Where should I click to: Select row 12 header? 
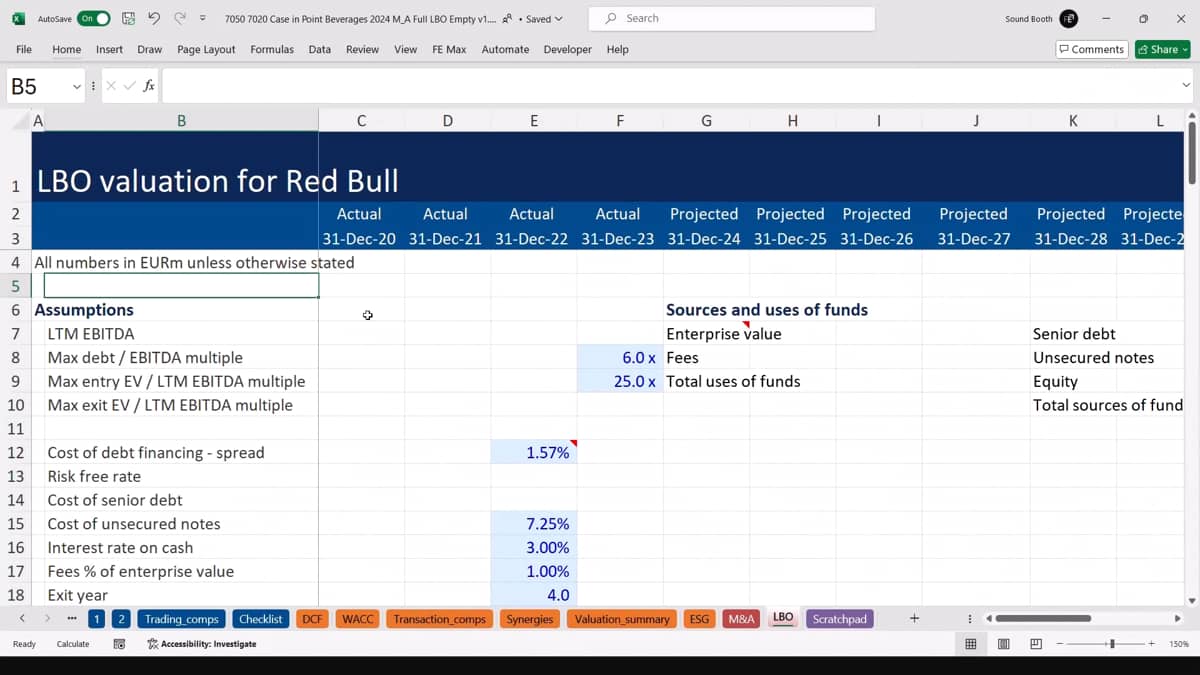coord(15,452)
